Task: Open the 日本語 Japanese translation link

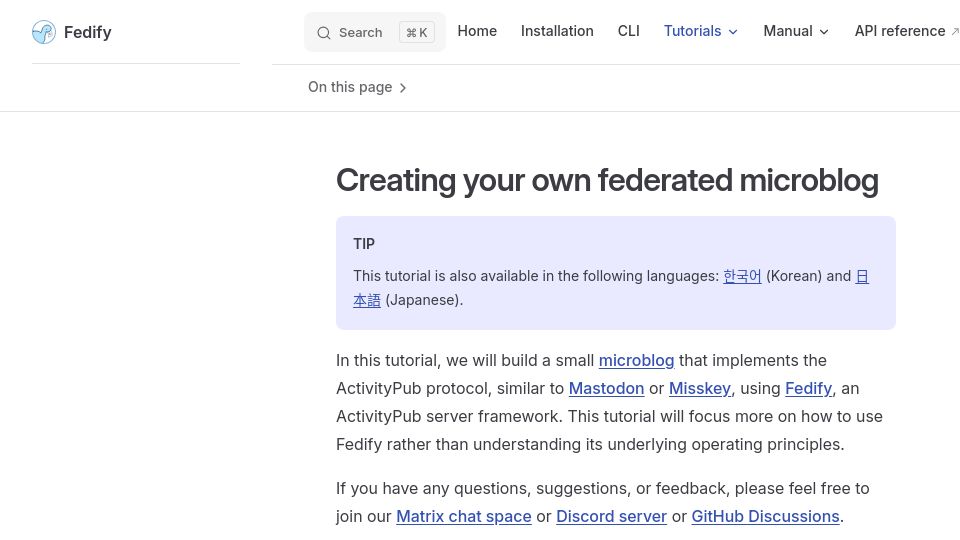Action: pos(367,301)
